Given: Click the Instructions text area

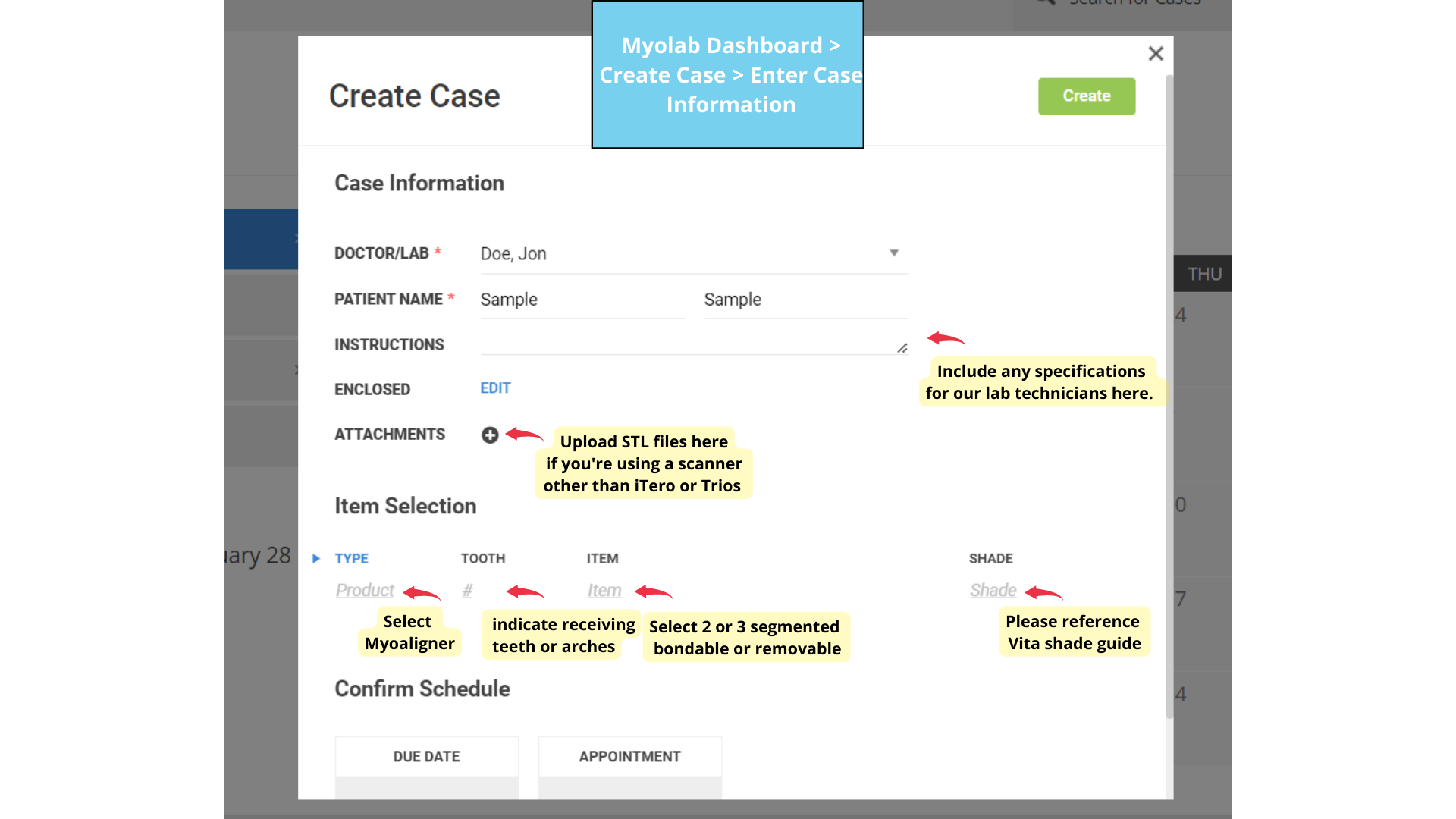Looking at the screenshot, I should 686,344.
